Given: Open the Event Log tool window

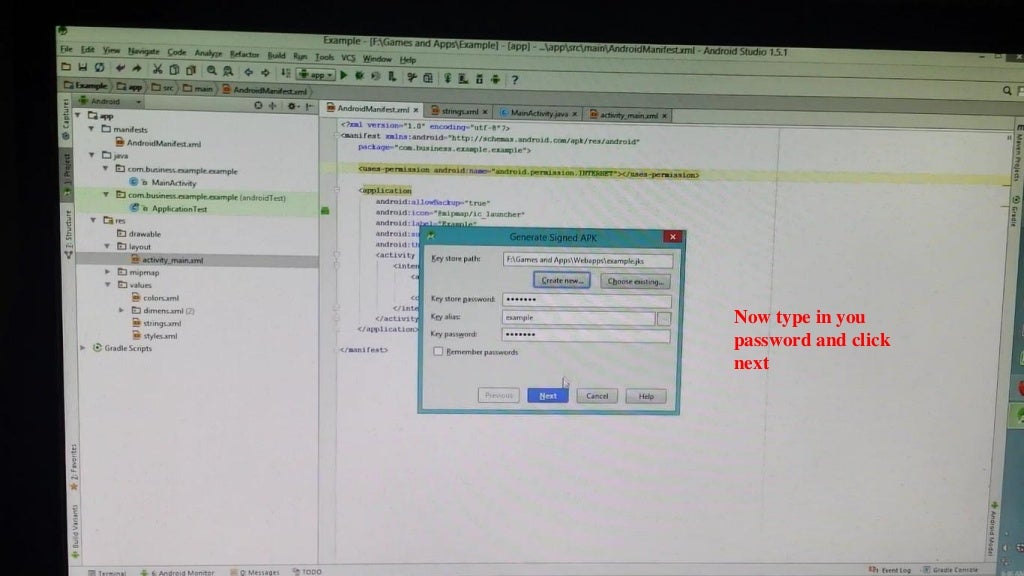Looking at the screenshot, I should [x=890, y=570].
